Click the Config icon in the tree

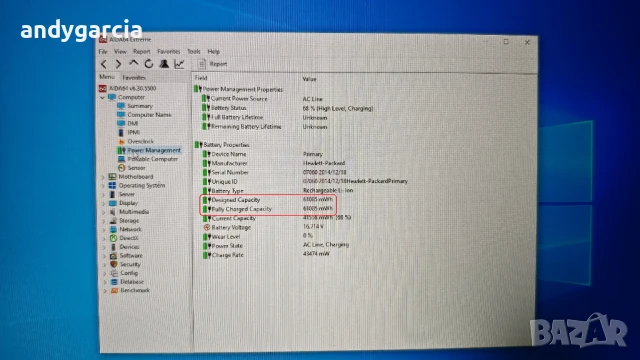[114, 273]
